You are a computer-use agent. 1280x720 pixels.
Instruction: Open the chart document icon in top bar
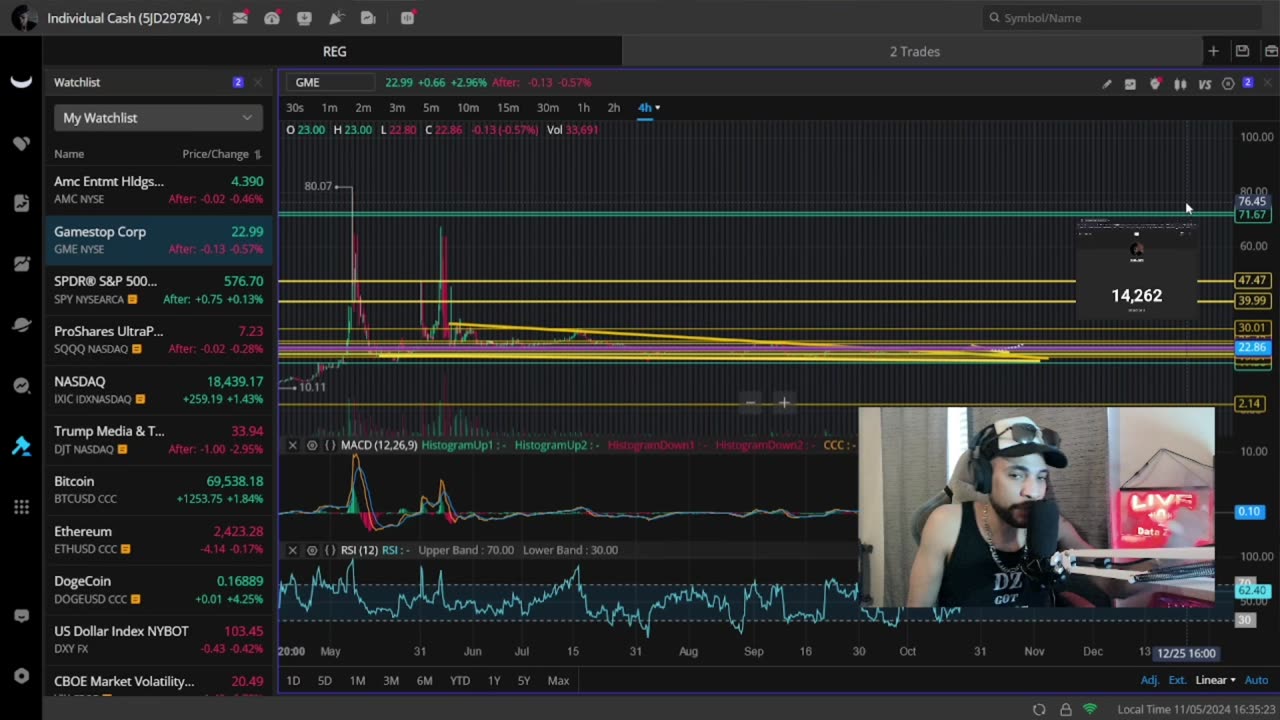(x=368, y=18)
